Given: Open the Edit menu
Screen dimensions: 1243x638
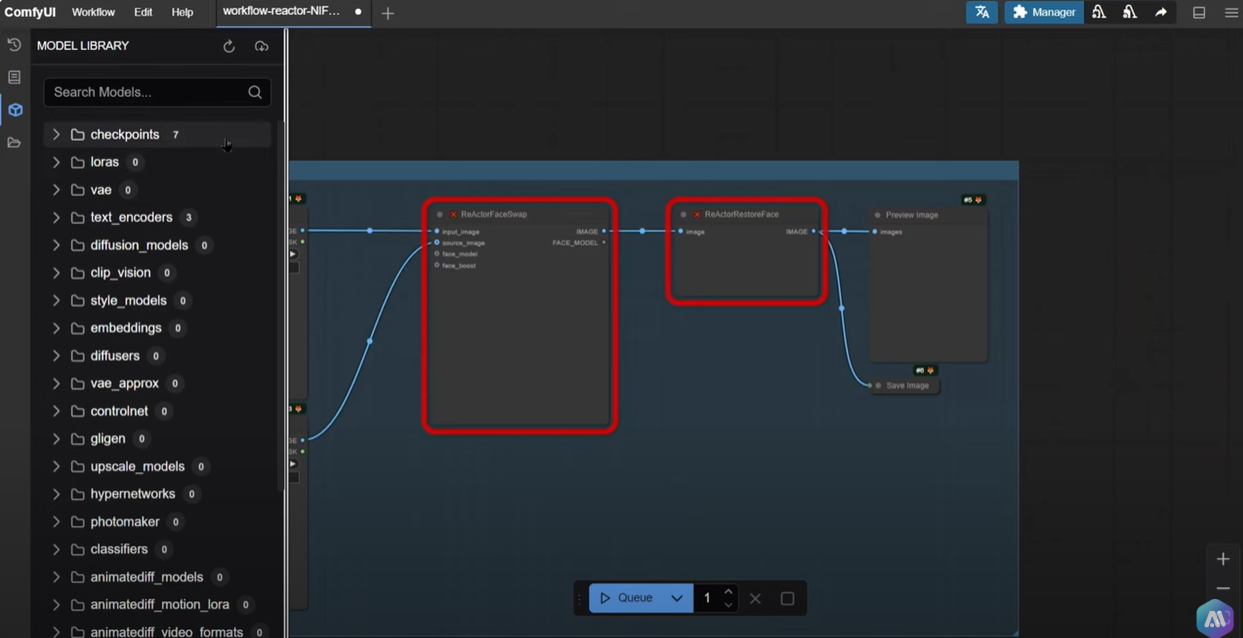Looking at the screenshot, I should [143, 12].
